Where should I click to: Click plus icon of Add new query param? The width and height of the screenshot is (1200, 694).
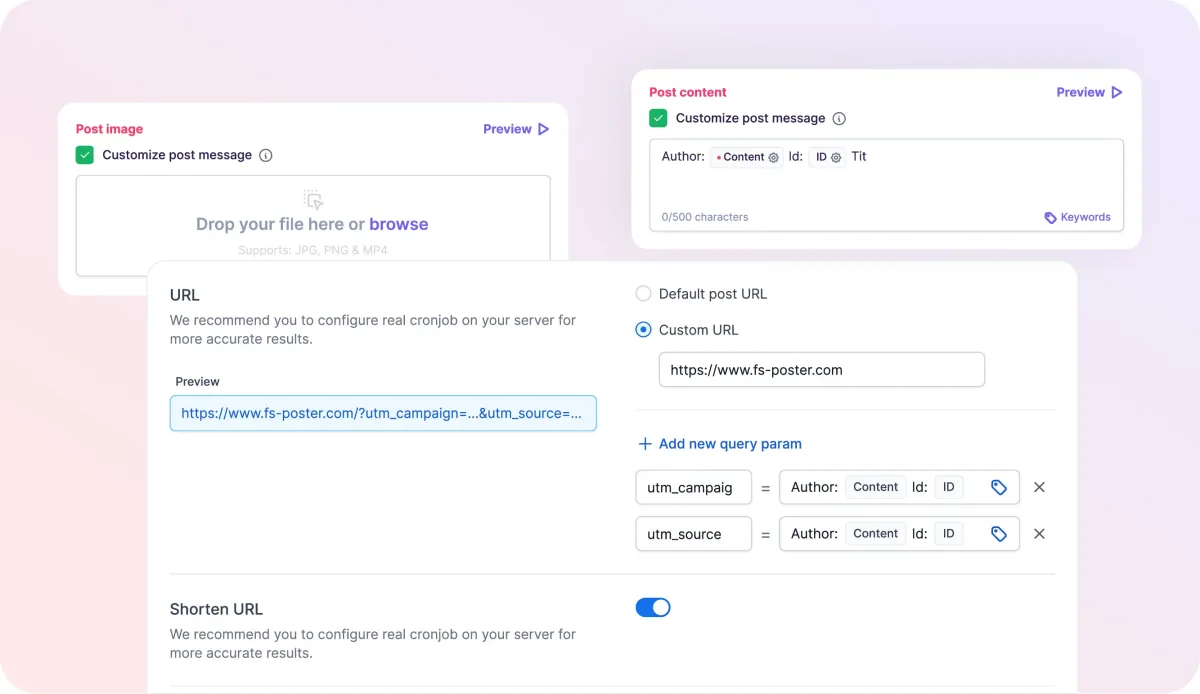644,444
